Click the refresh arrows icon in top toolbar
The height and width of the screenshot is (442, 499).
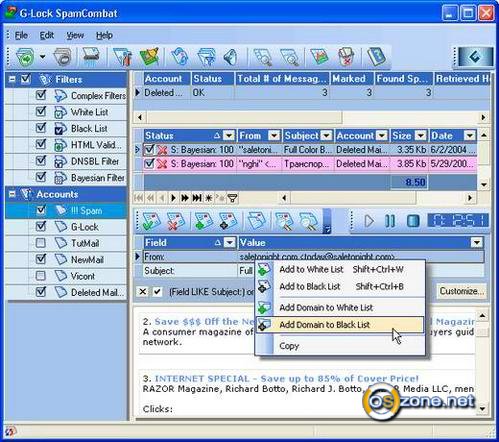180,57
